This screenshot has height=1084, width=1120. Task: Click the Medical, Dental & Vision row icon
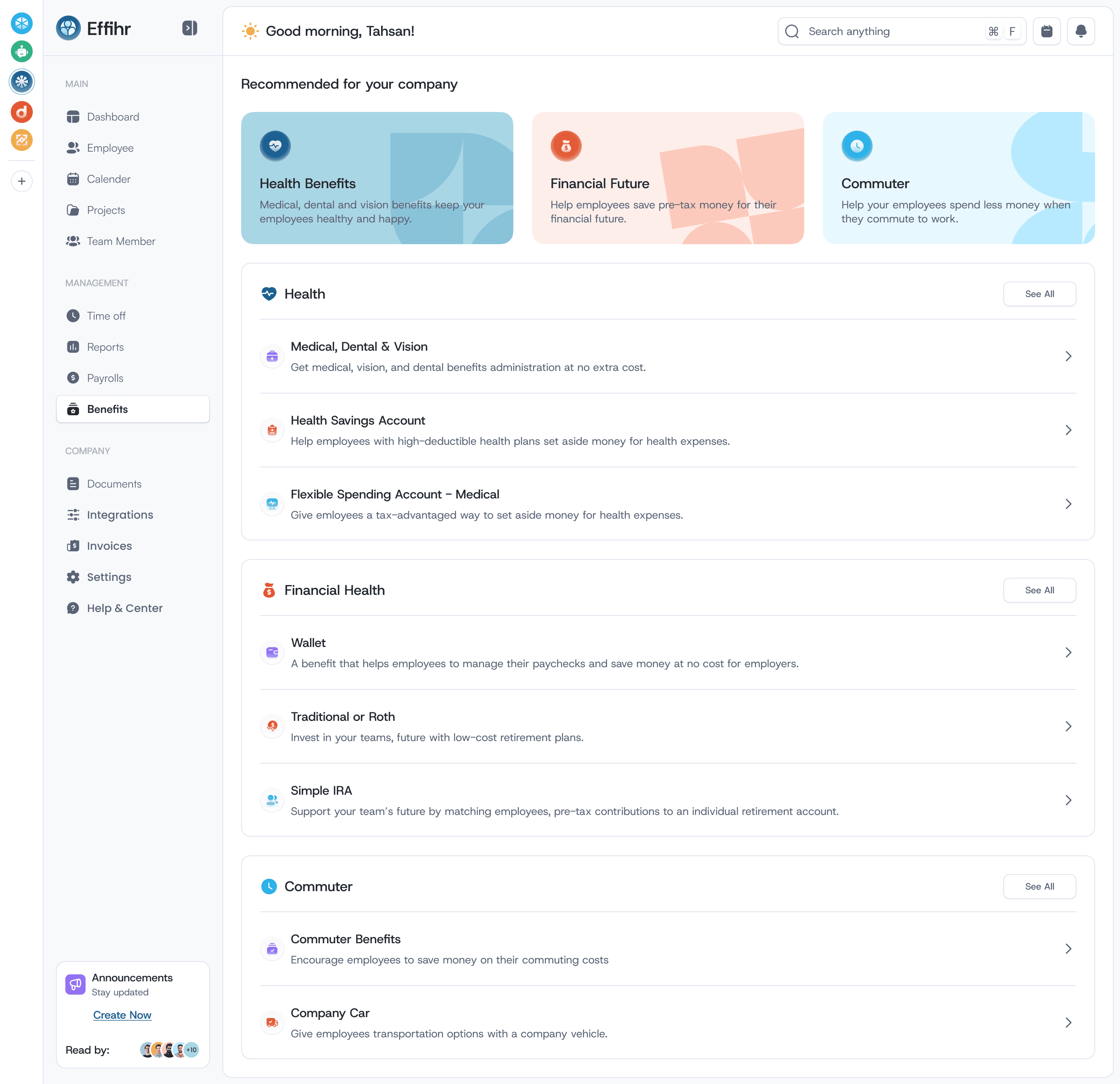(x=272, y=357)
